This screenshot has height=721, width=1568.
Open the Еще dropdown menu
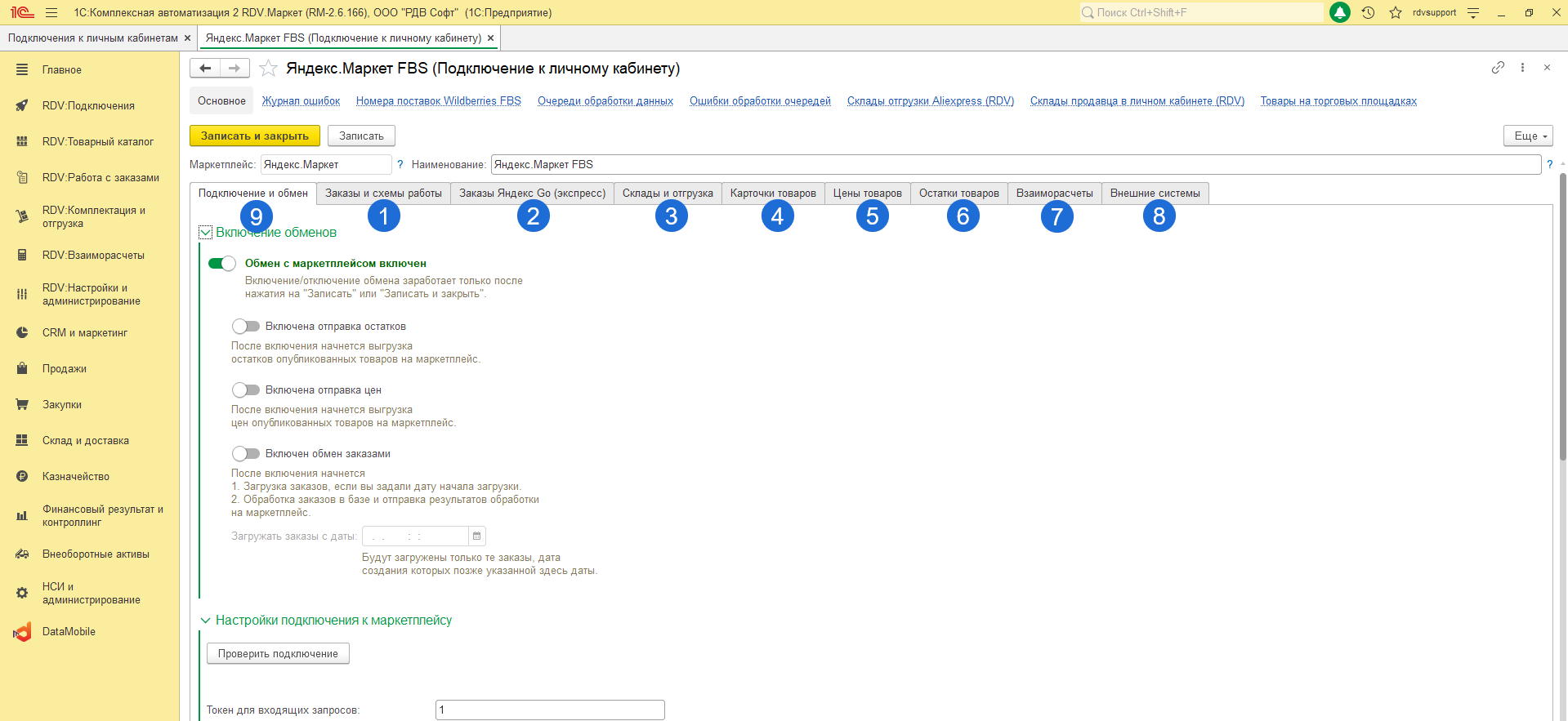point(1528,136)
